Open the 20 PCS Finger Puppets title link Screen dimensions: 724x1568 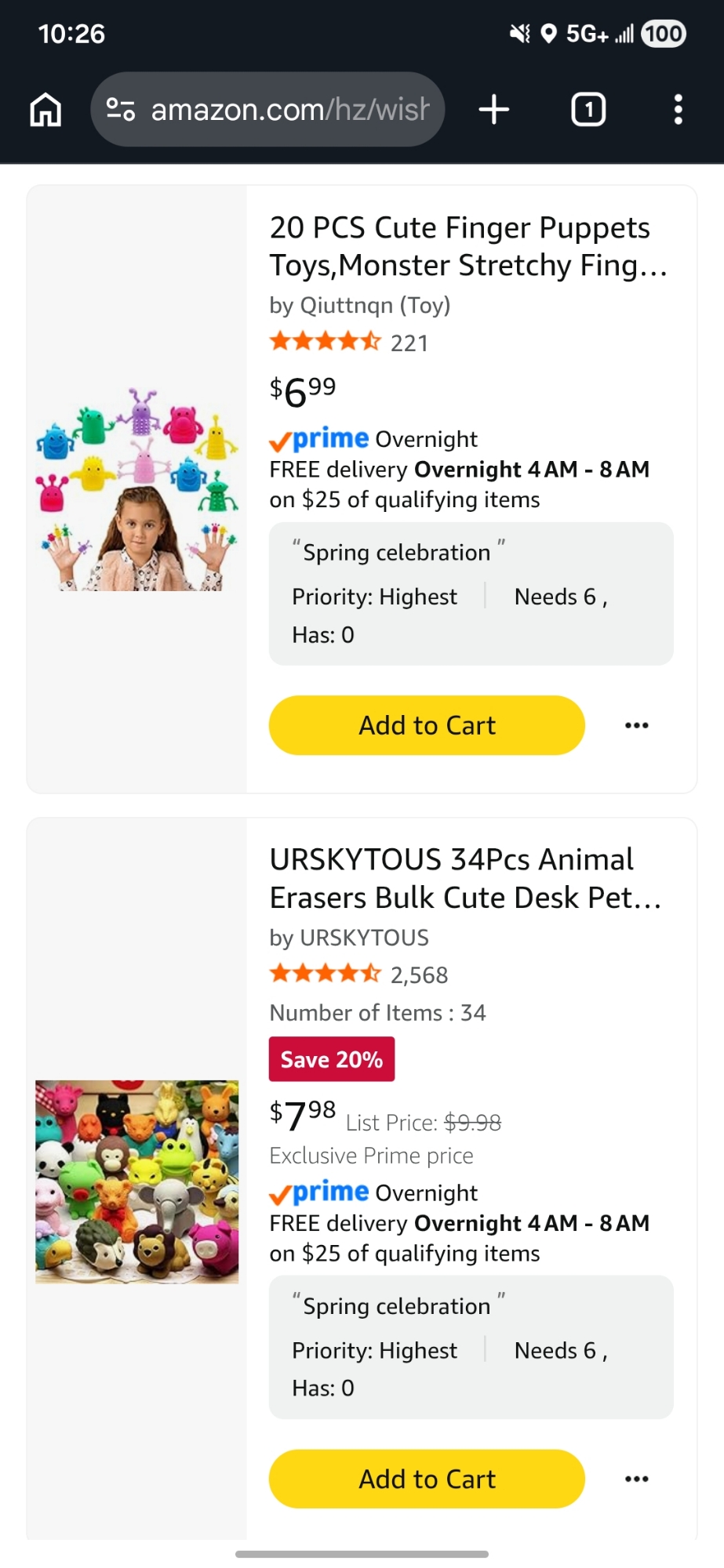click(x=468, y=246)
